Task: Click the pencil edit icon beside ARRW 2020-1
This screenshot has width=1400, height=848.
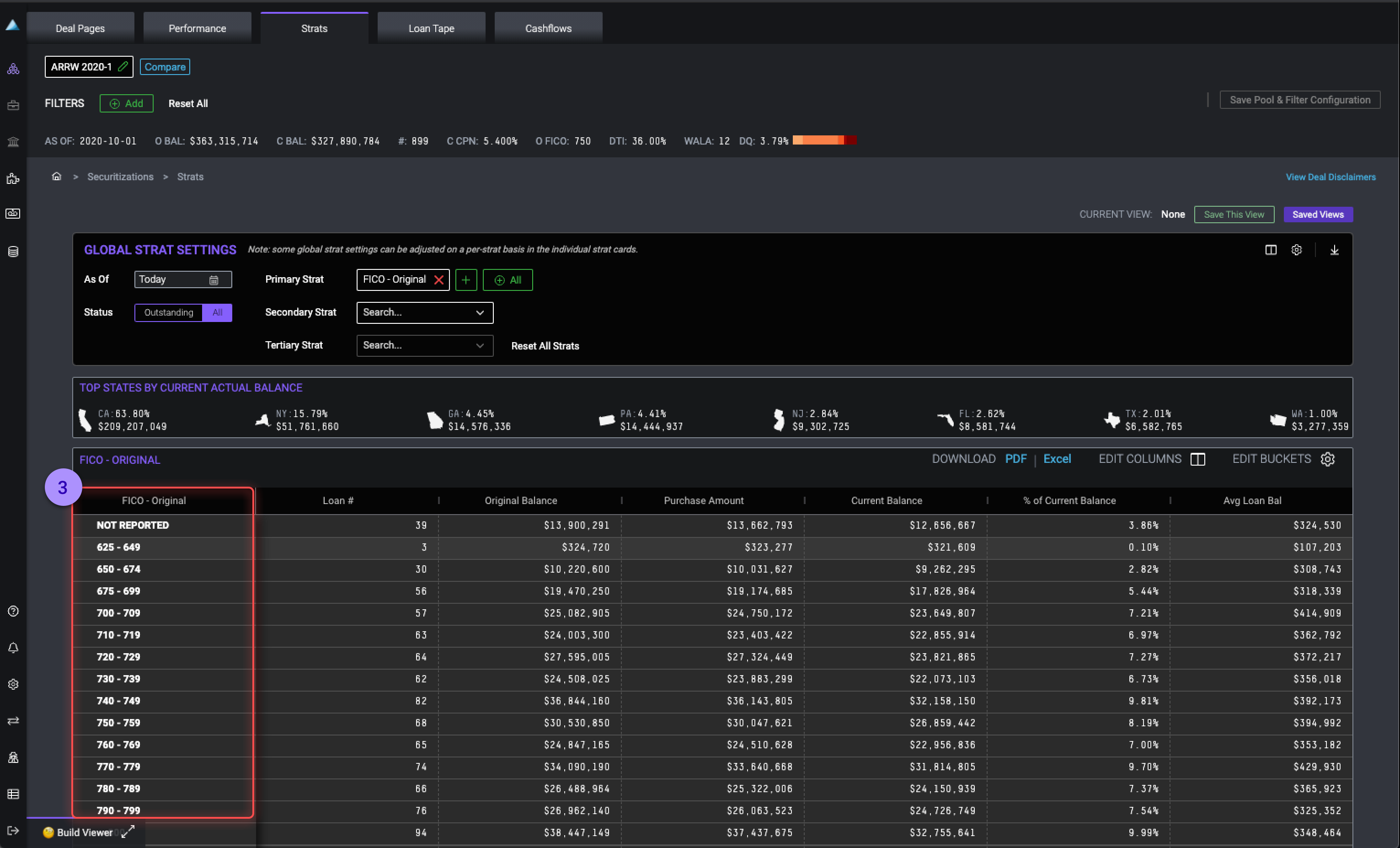Action: point(123,66)
